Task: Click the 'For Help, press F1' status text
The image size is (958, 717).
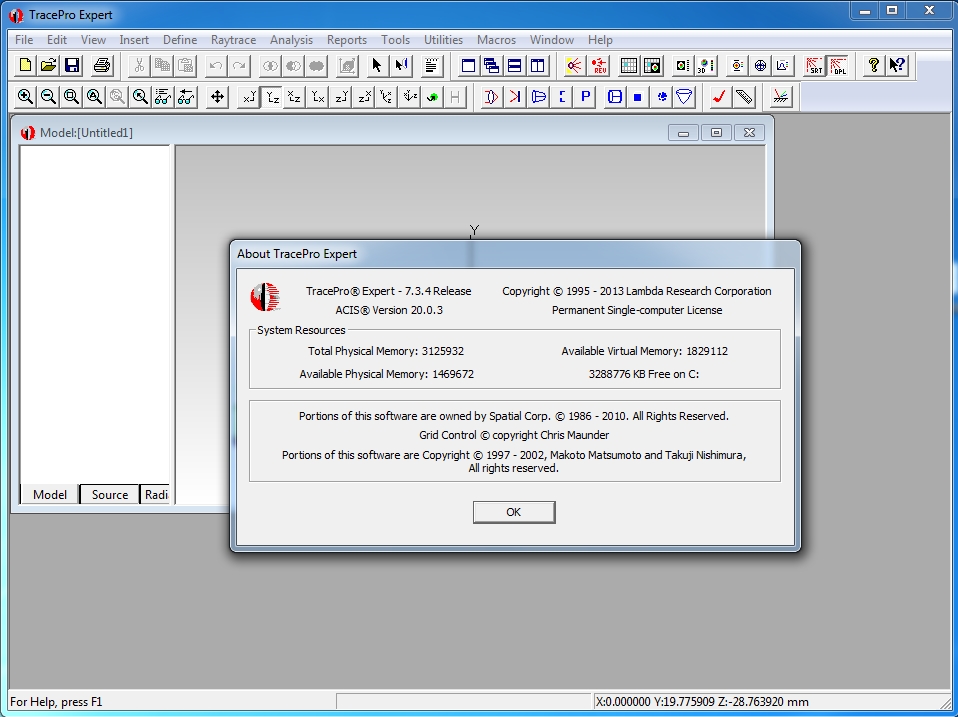Action: [x=56, y=702]
